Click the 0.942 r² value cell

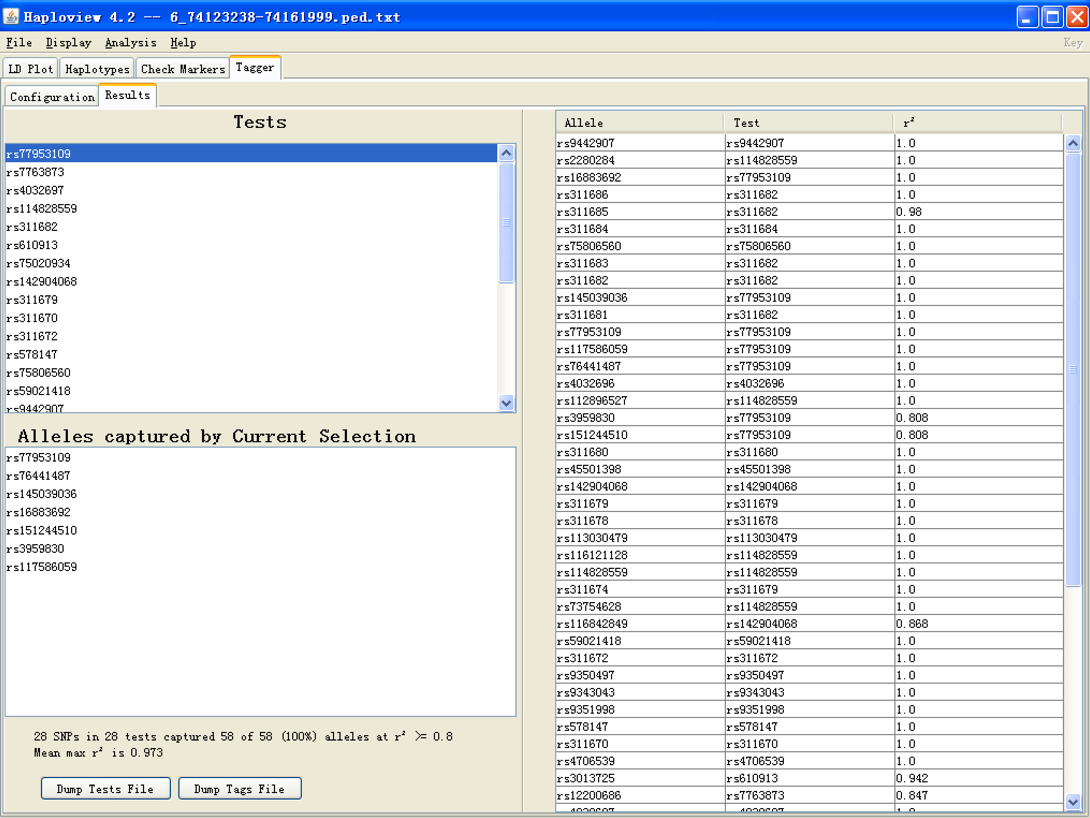tap(979, 778)
